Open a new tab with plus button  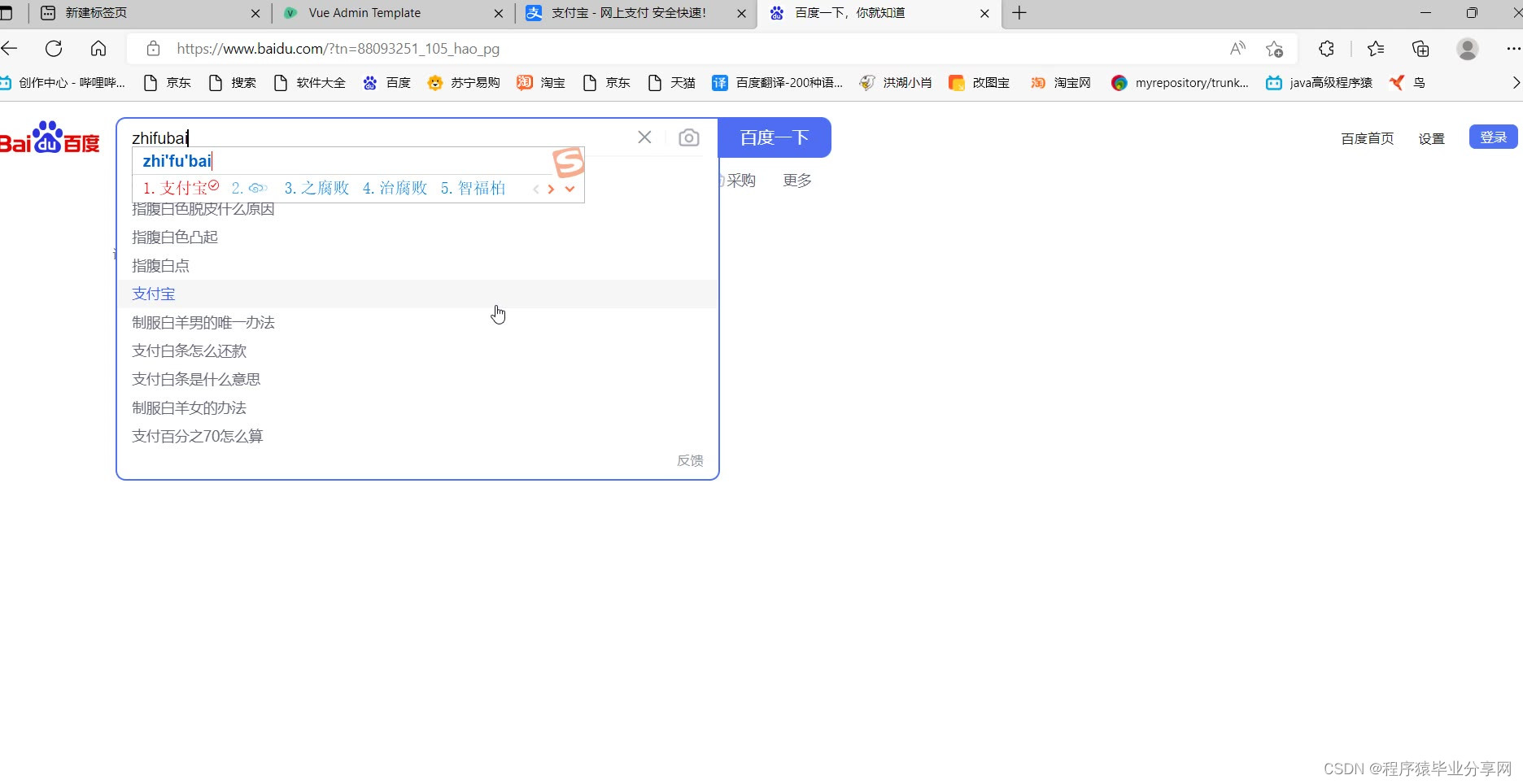point(1019,13)
